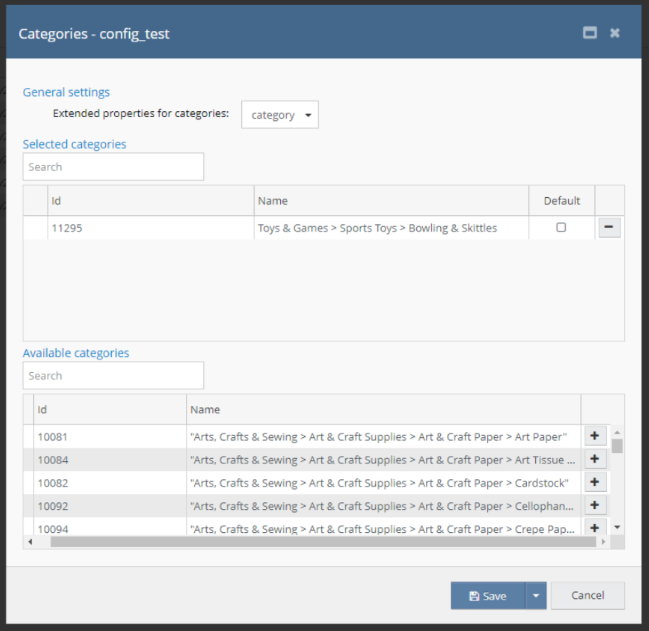Sort available categories by Id column
This screenshot has width=649, height=631.
(x=108, y=409)
